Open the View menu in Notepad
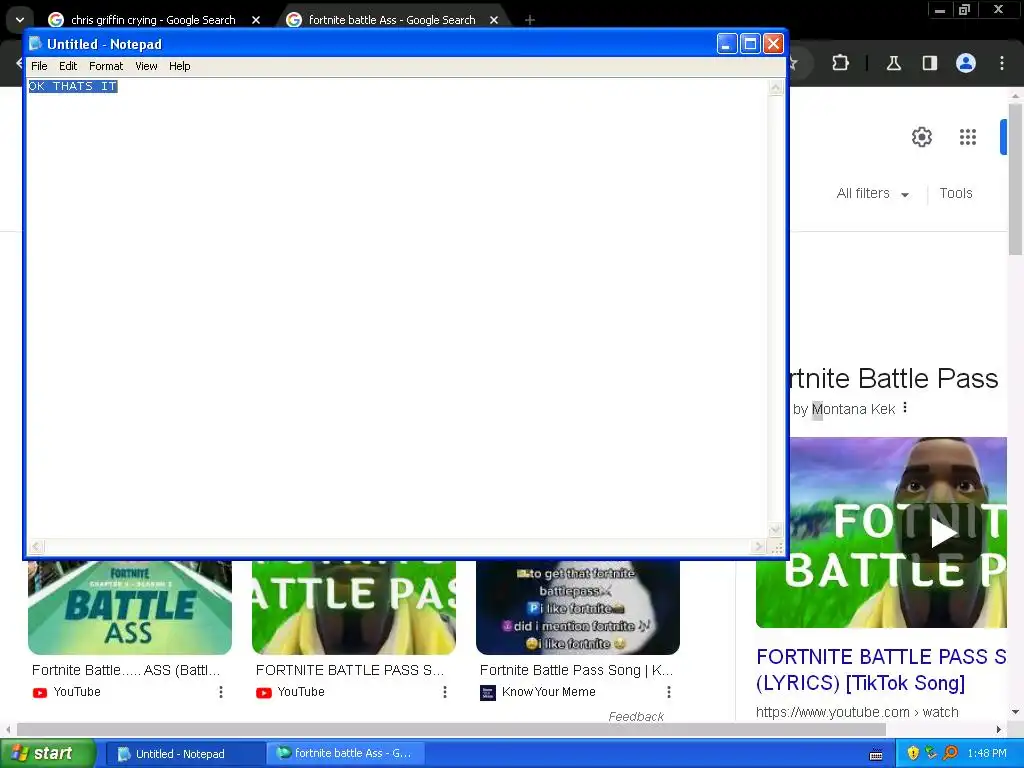Image resolution: width=1024 pixels, height=768 pixels. [x=146, y=66]
